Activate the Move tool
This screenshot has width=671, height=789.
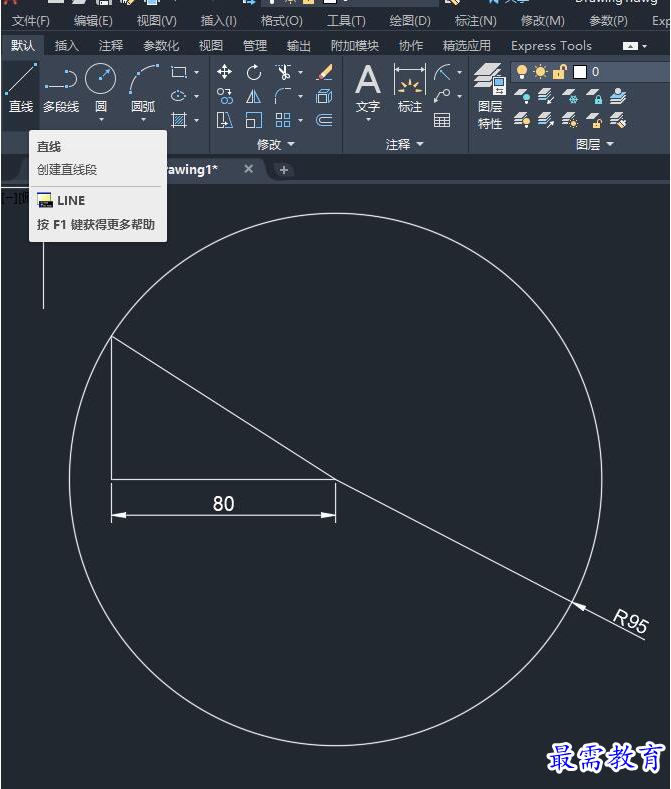tap(224, 72)
